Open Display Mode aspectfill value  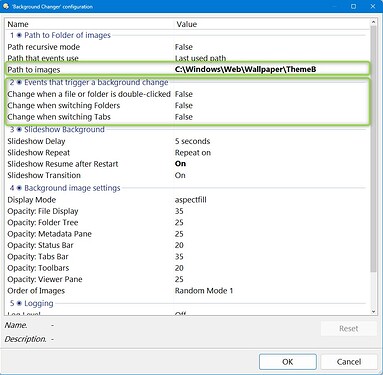pos(191,200)
